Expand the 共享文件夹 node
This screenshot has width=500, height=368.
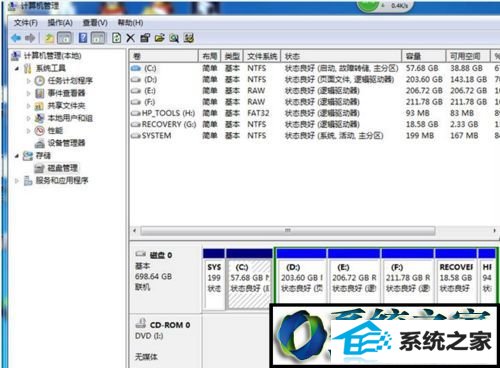coord(28,106)
